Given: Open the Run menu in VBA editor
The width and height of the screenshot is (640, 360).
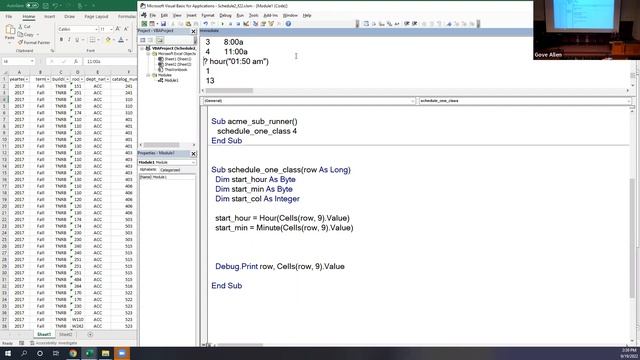Looking at the screenshot, I should [x=240, y=15].
